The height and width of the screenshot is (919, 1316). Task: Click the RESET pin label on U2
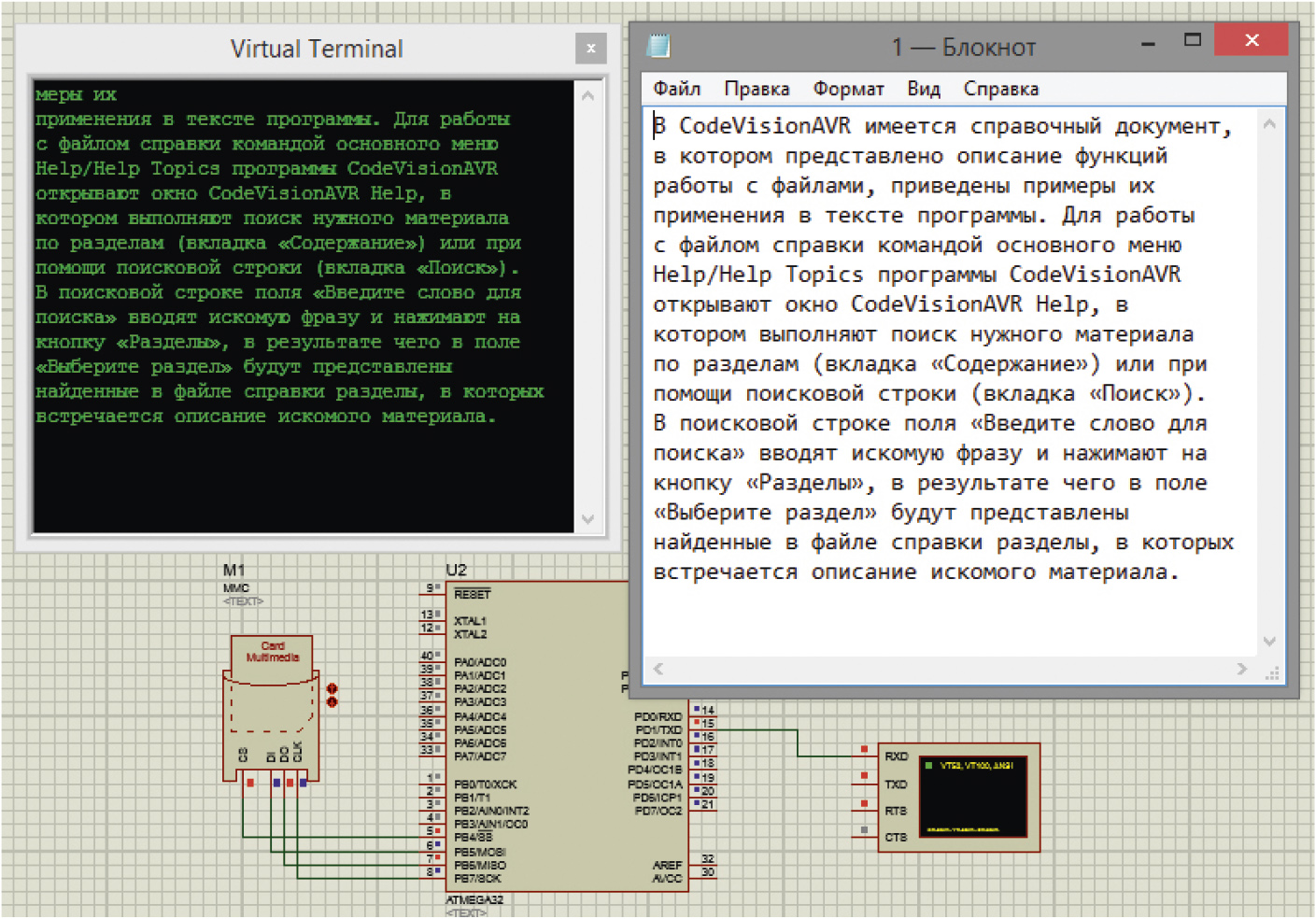[472, 594]
